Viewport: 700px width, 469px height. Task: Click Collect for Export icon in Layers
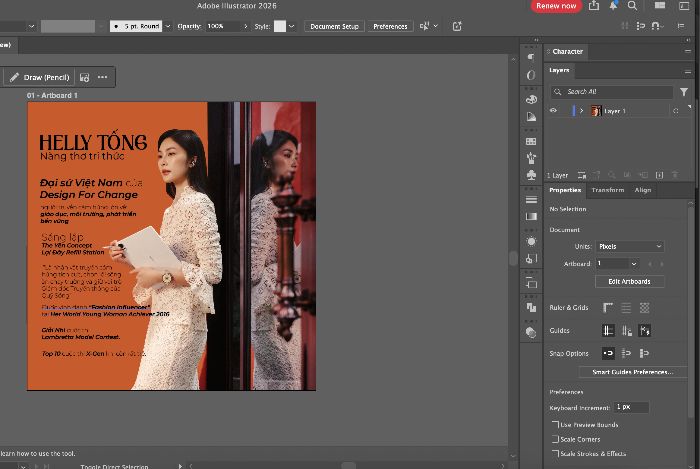[x=582, y=175]
